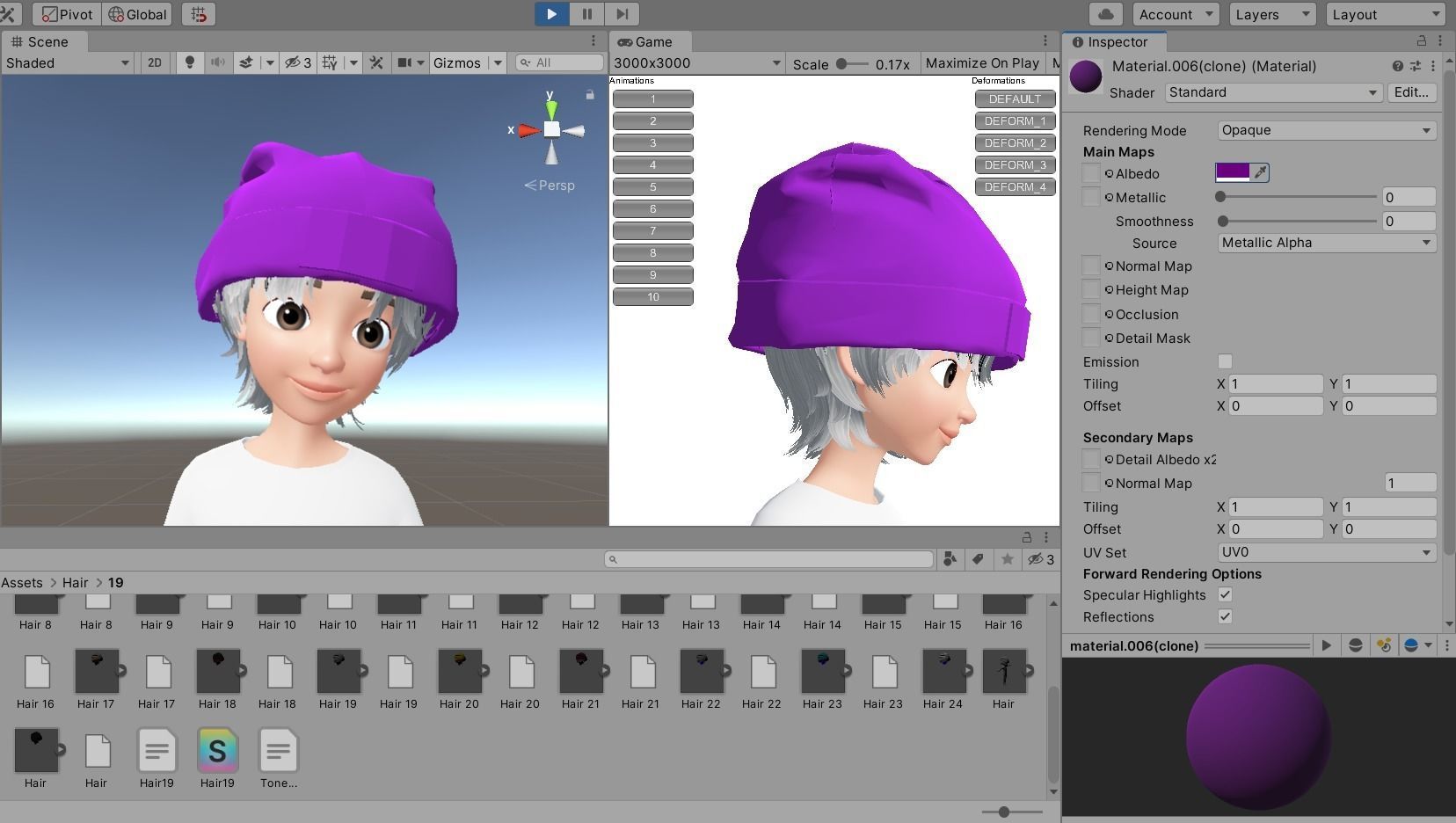Open Rendering Mode Opaque dropdown
Screen dimensions: 1456x823
[x=1327, y=130]
